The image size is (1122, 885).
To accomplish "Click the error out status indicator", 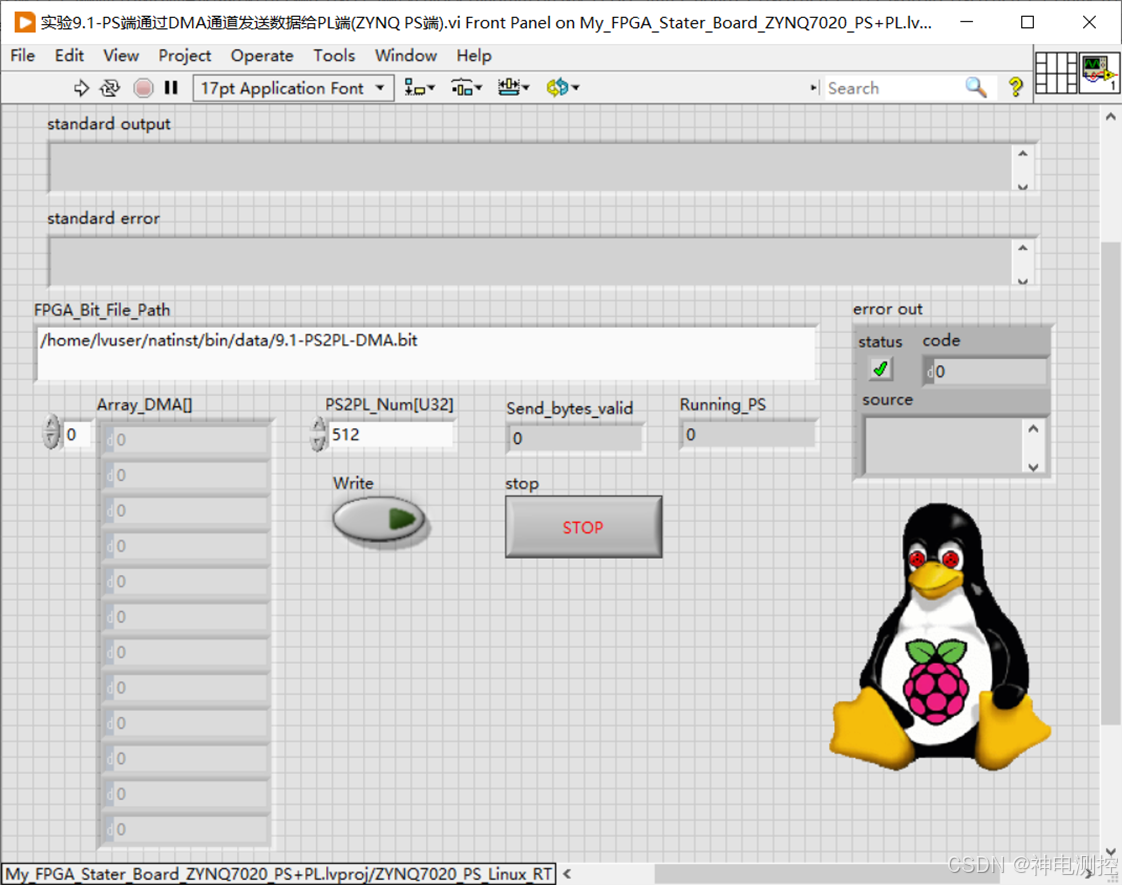I will [881, 369].
